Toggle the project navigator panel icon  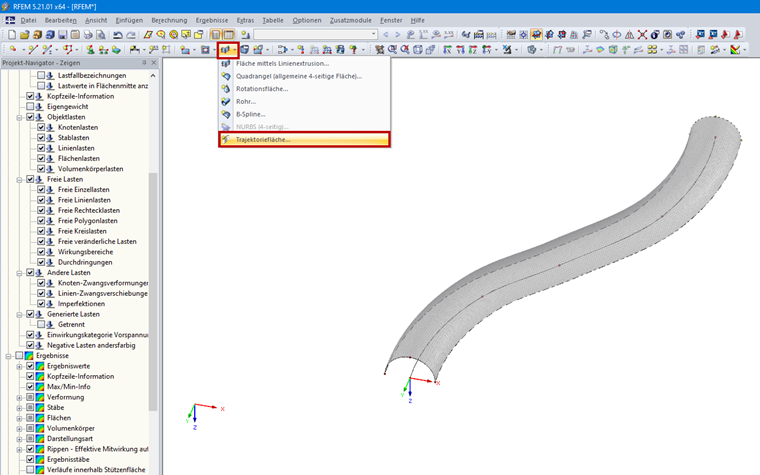(216, 34)
